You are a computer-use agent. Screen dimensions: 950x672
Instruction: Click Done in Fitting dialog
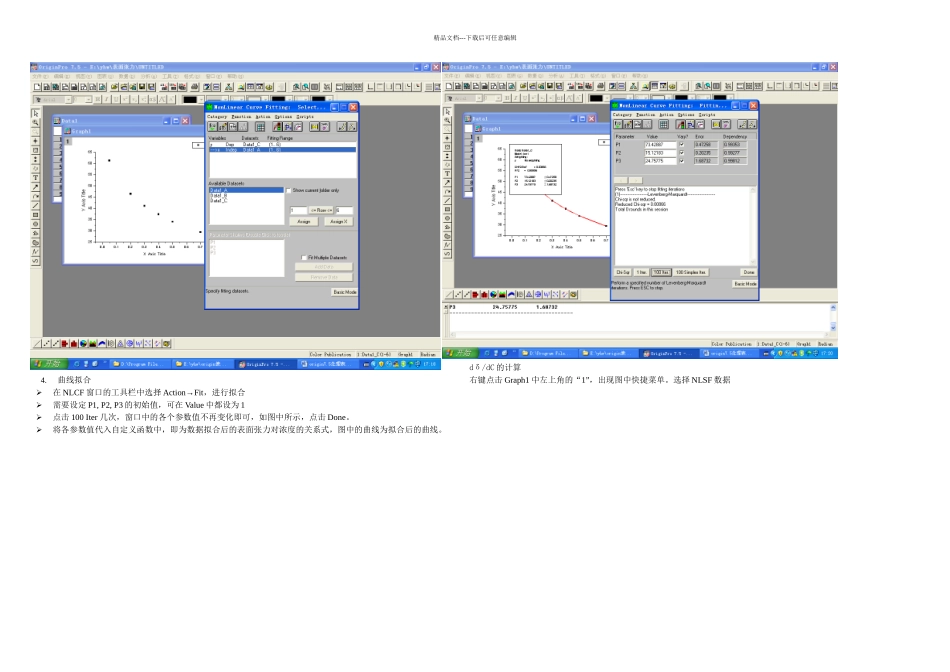pos(749,272)
